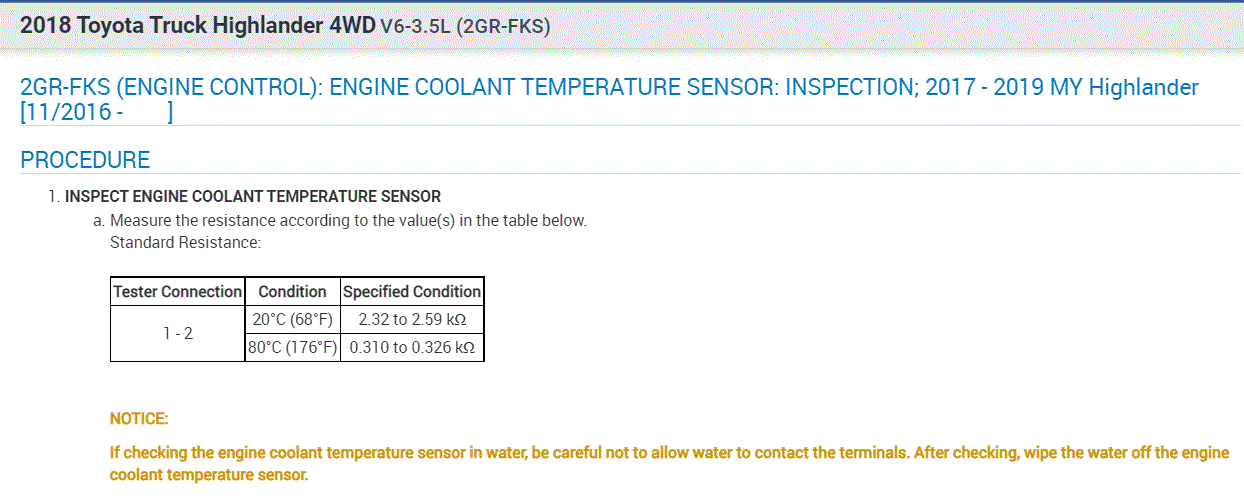
Task: Click the 2018 Toyota Truck Highlander 4WD title
Action: [x=197, y=26]
